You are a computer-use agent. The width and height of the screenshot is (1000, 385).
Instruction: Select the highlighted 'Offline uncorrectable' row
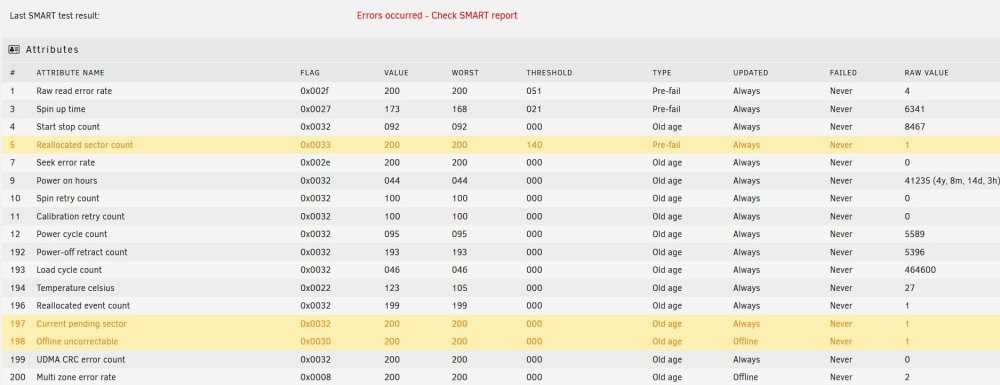pos(500,341)
